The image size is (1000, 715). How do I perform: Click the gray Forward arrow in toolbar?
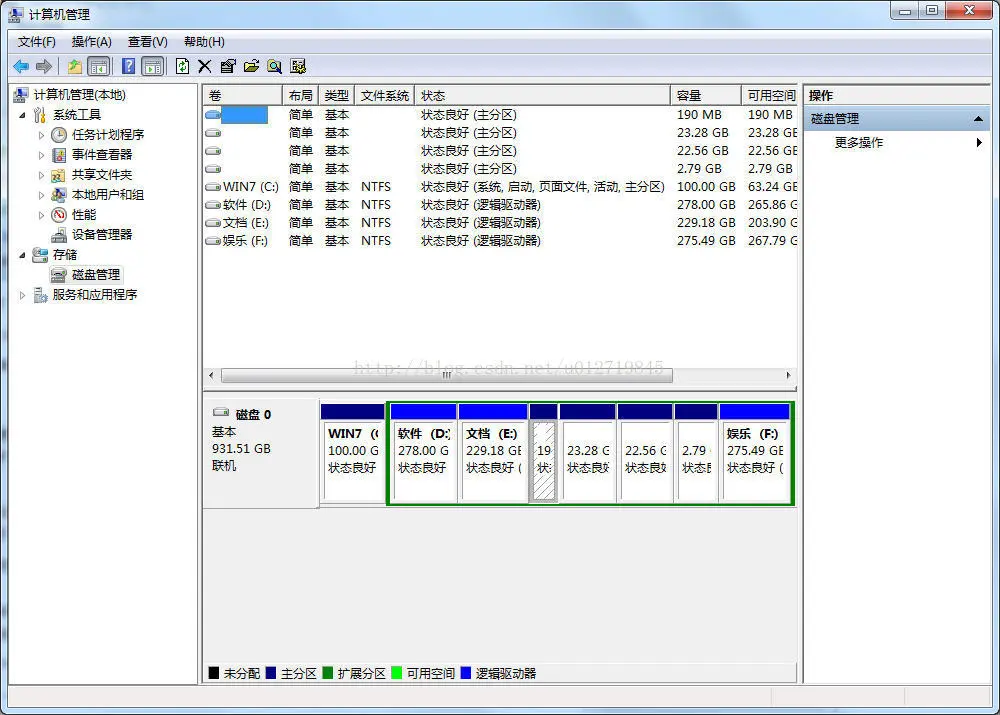point(43,66)
